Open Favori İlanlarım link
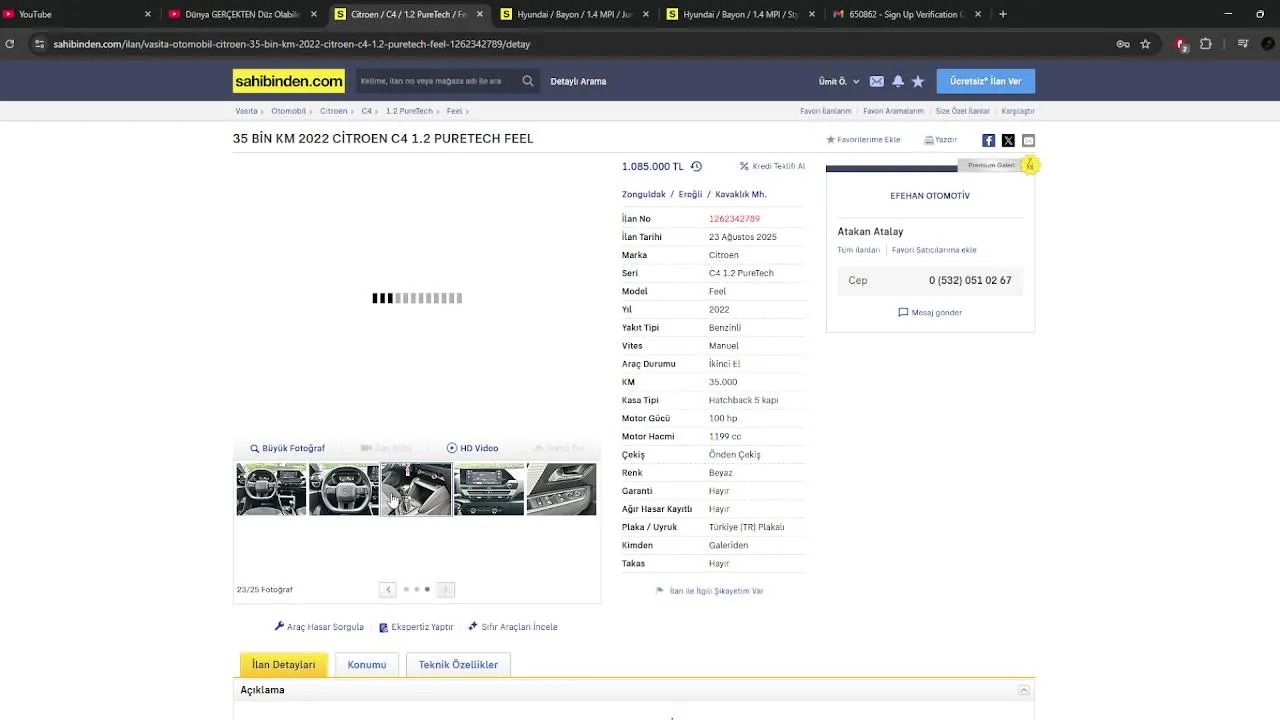The height and width of the screenshot is (720, 1280). click(826, 111)
